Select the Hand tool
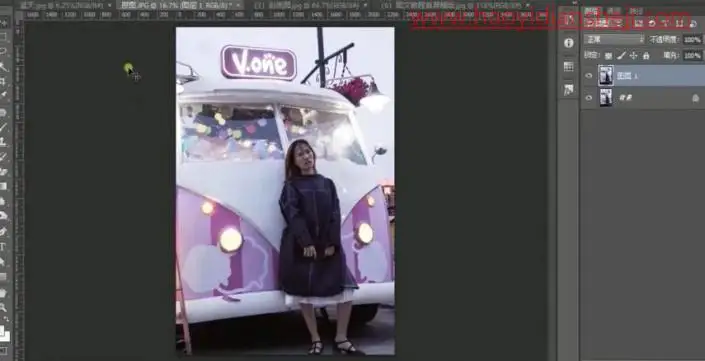The height and width of the screenshot is (361, 705). coord(4,293)
